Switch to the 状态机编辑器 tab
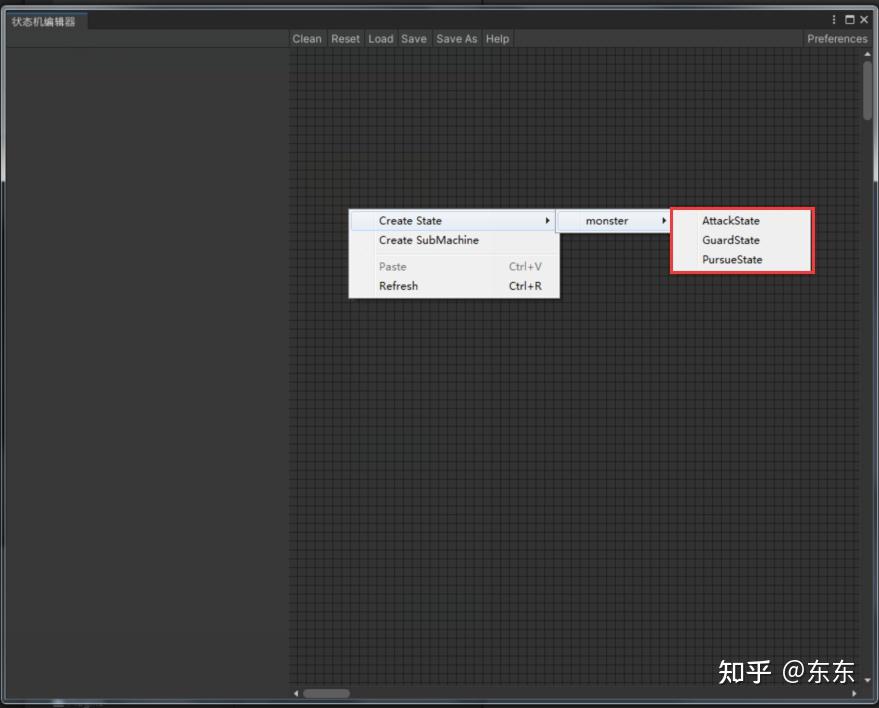 (44, 19)
